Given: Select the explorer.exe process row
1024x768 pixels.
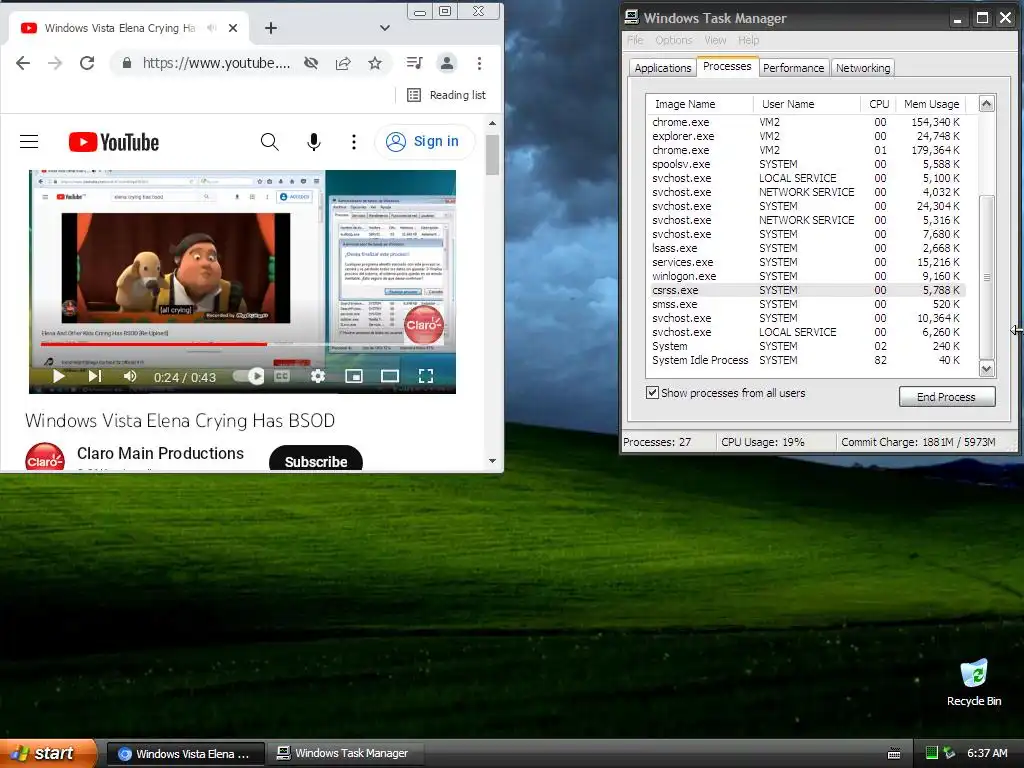Looking at the screenshot, I should coord(807,136).
